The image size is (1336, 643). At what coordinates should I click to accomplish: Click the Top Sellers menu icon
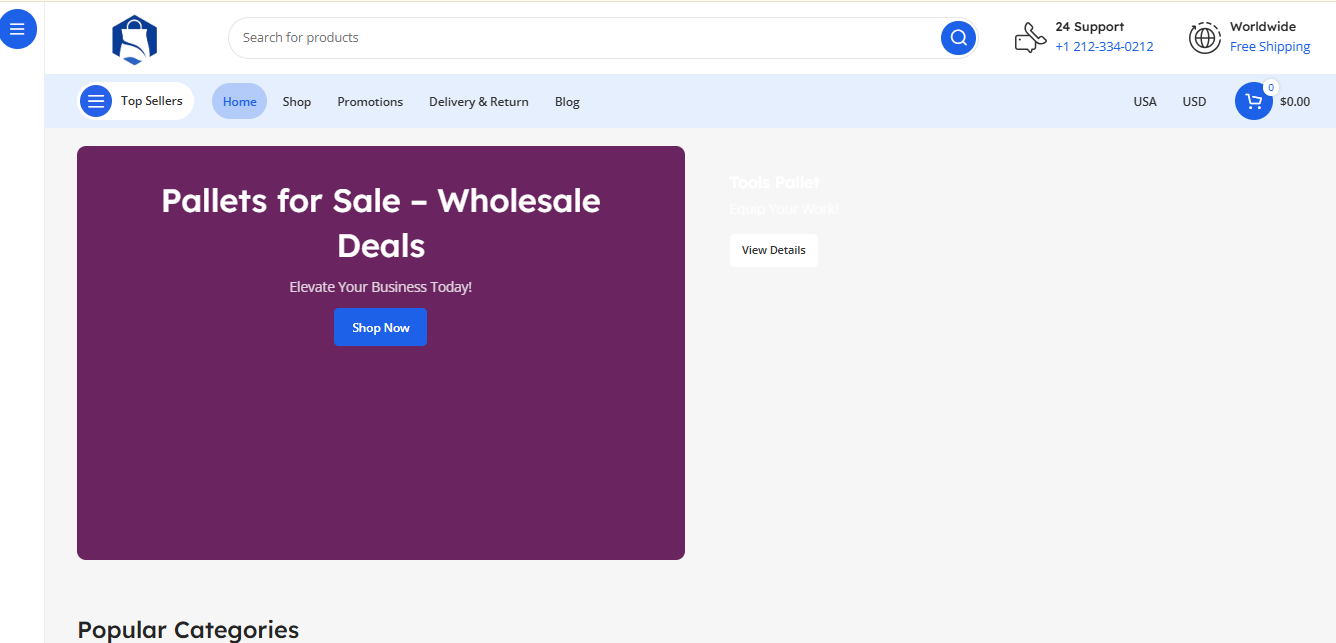tap(96, 101)
